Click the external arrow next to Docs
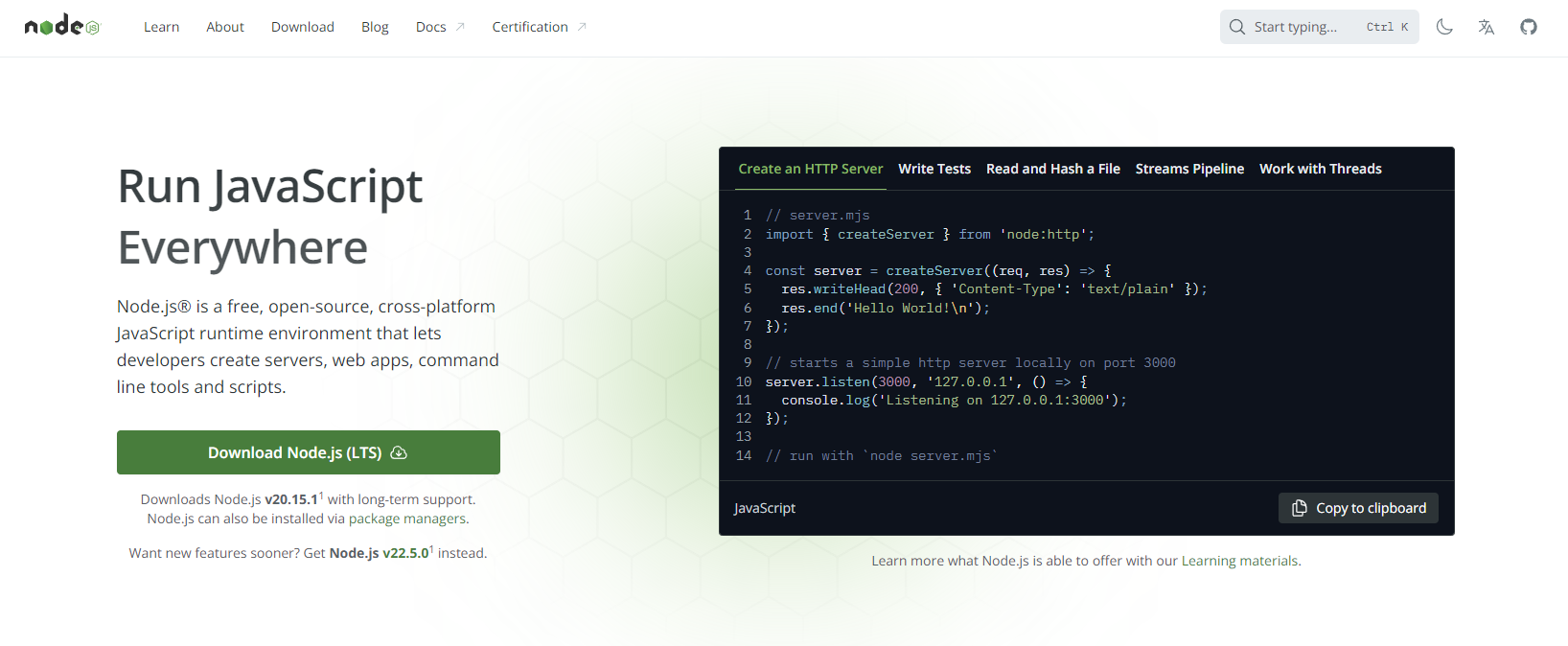 pos(460,27)
